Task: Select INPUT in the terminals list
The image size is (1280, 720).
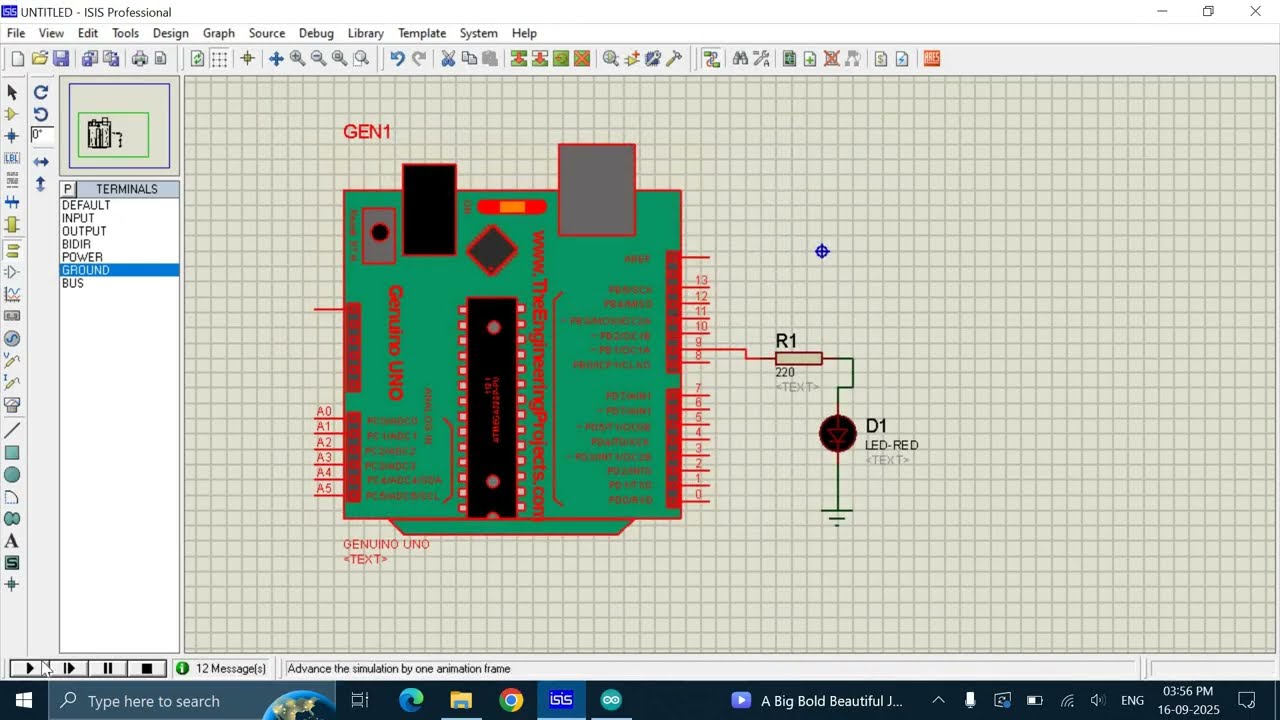Action: pos(120,218)
